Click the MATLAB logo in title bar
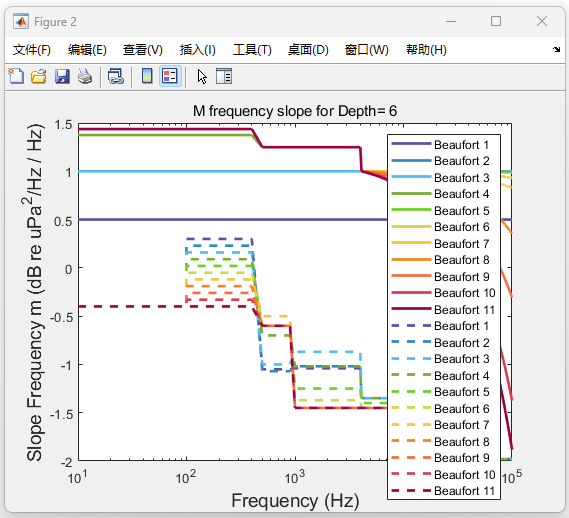This screenshot has height=518, width=569. coord(21,22)
